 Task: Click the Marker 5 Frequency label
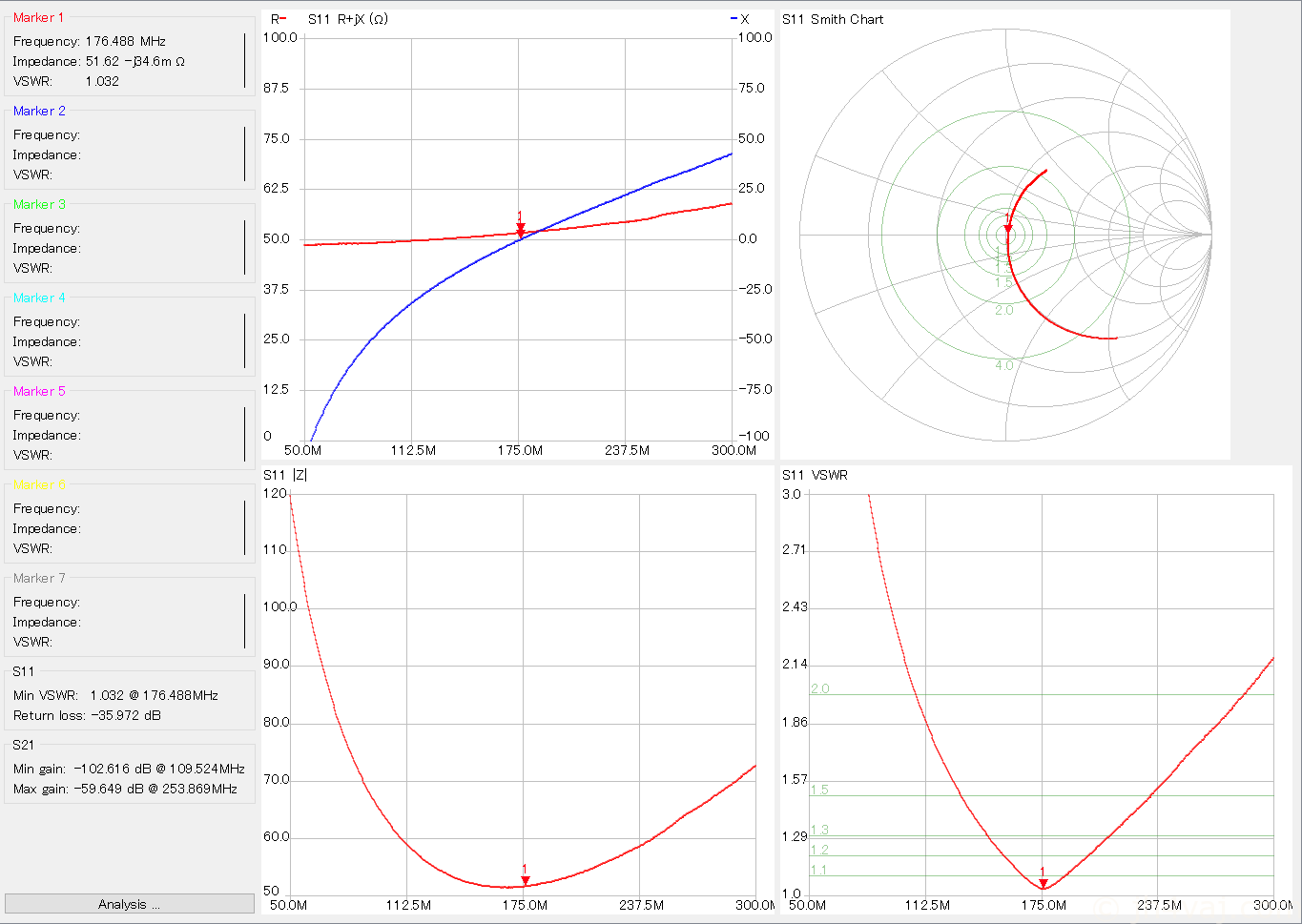pyautogui.click(x=47, y=415)
